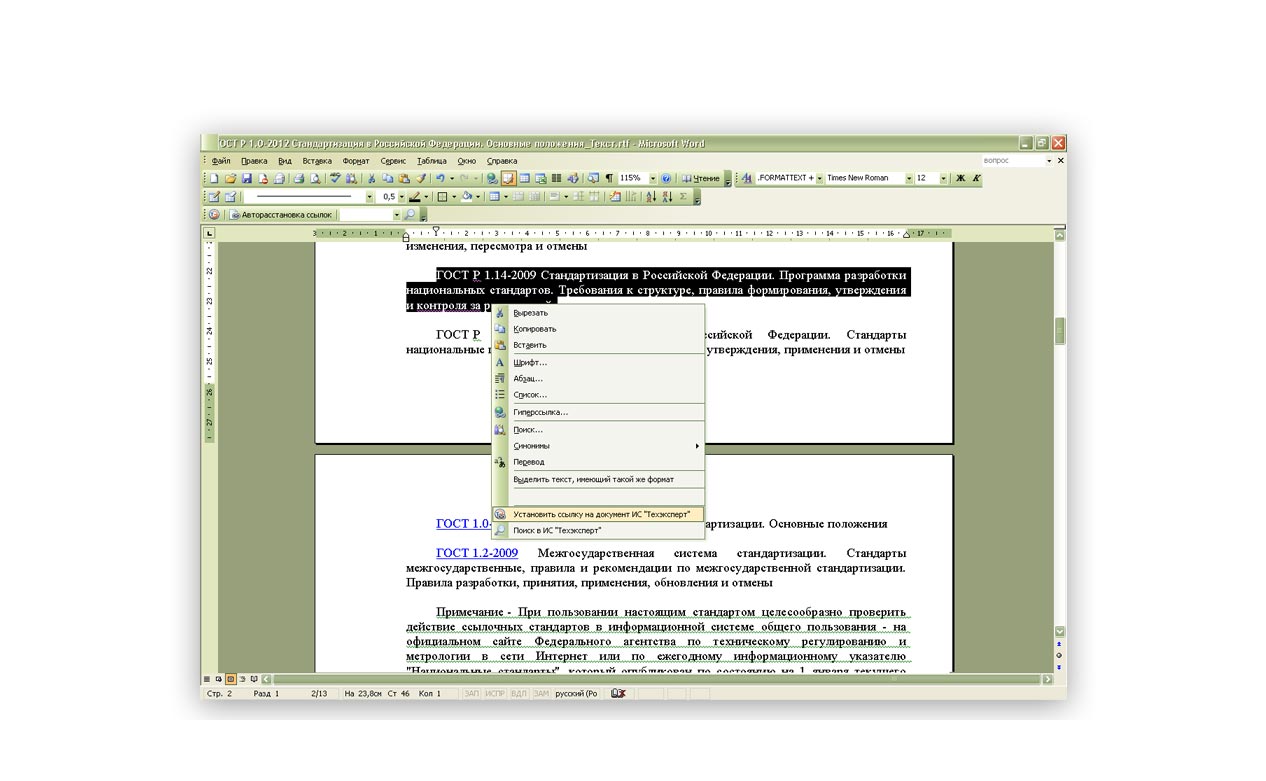Choose Поиск в ИС "Техэксперт"
Viewport: 1266px width, 781px height.
(598, 531)
